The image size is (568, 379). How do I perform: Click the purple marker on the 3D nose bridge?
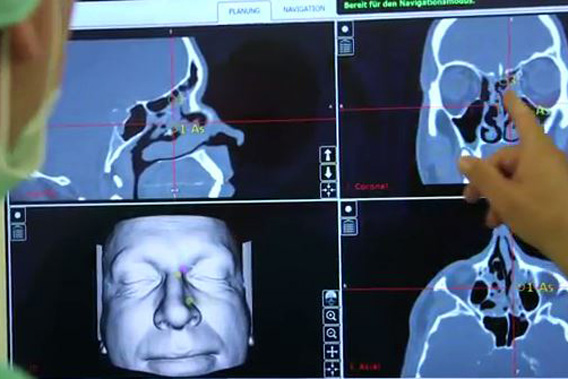click(x=184, y=268)
